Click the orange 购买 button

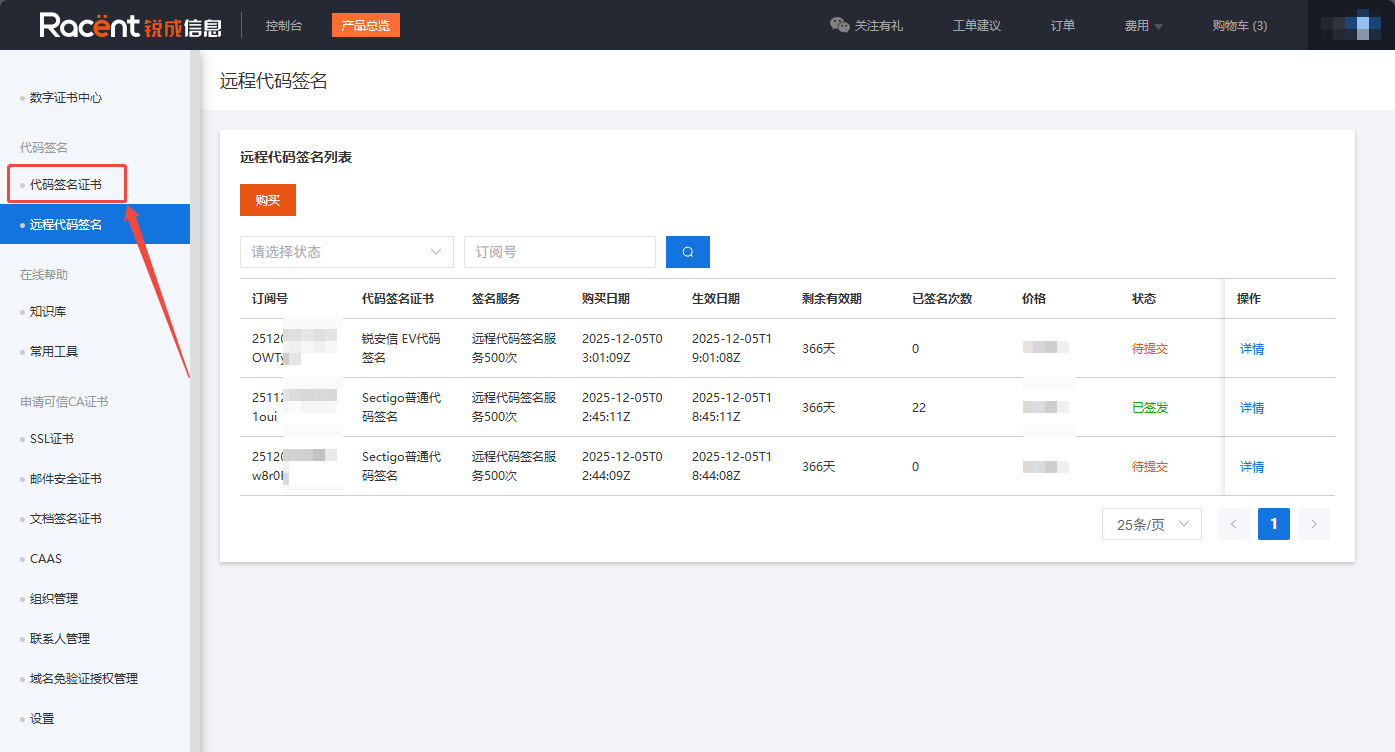pos(267,200)
